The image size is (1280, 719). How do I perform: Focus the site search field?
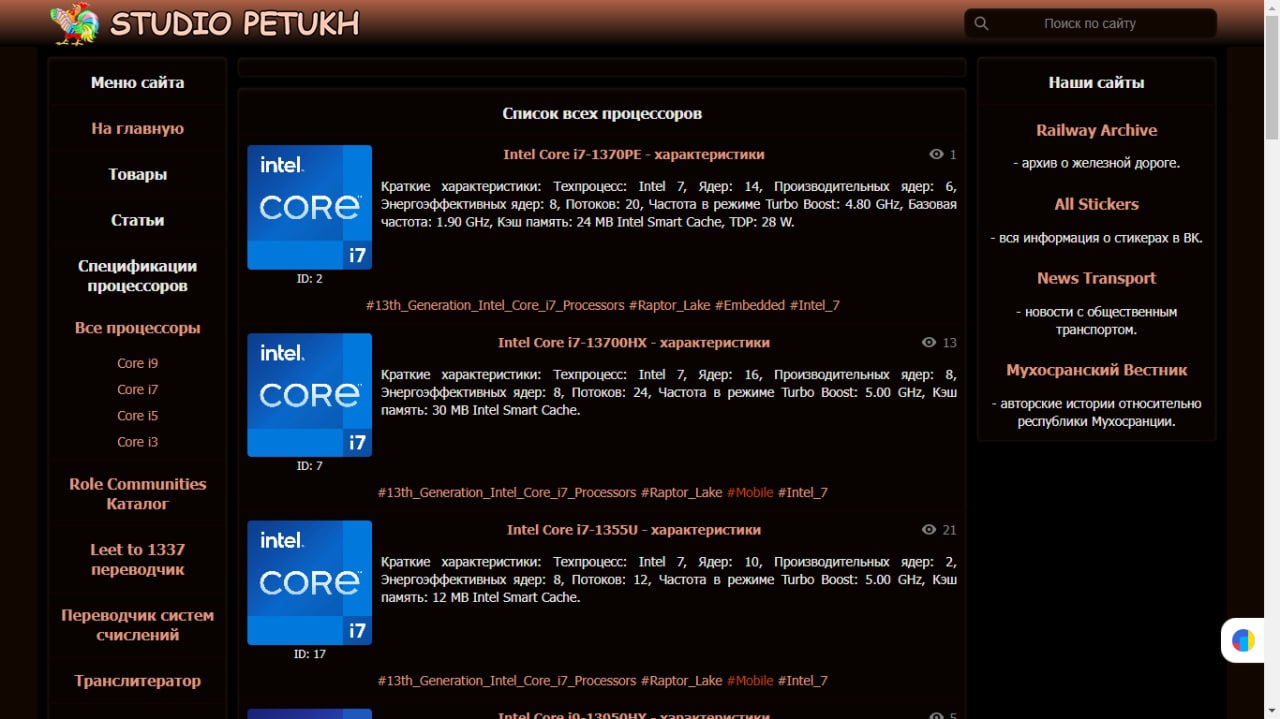click(1090, 23)
